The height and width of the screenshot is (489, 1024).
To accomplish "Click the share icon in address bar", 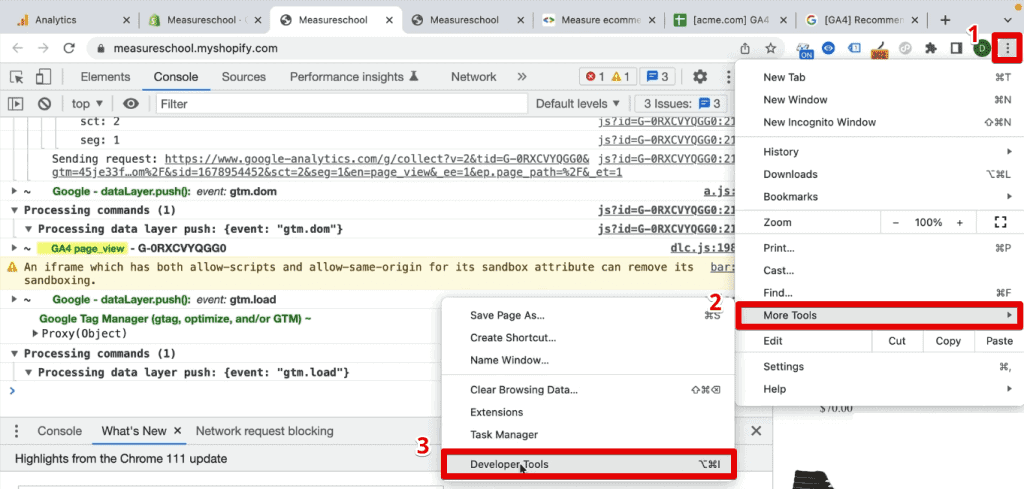I will [x=745, y=48].
